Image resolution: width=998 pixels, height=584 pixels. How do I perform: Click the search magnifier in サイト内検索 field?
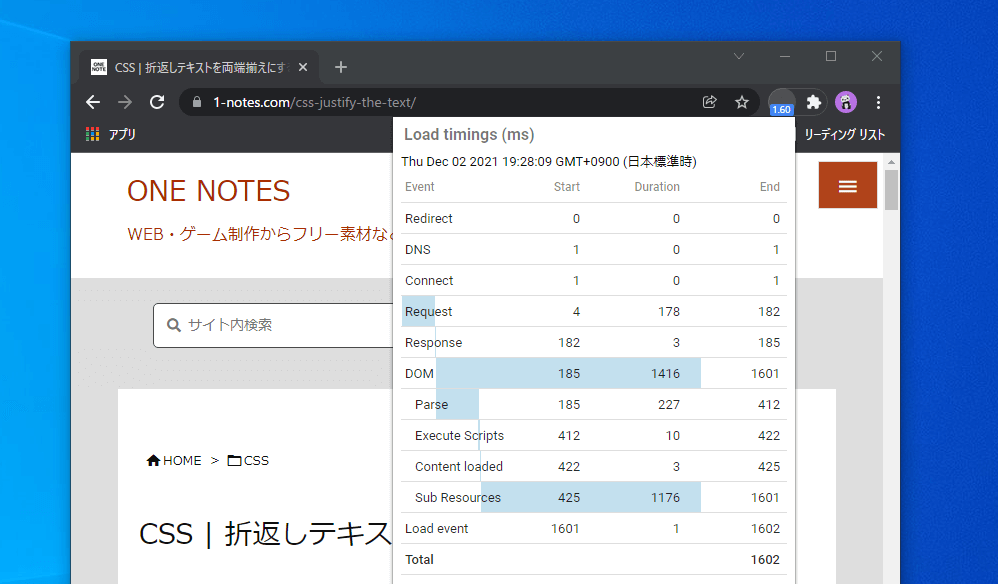click(x=174, y=324)
